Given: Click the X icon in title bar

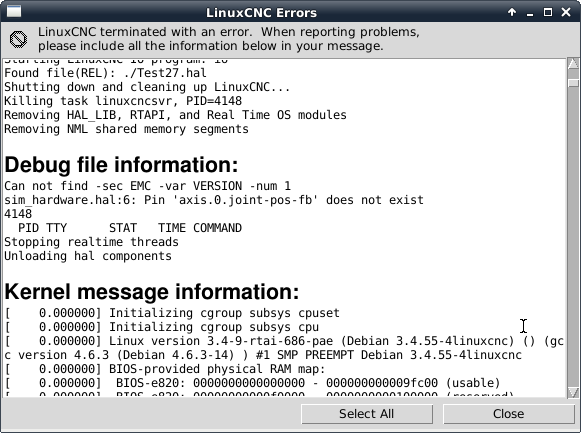Looking at the screenshot, I should tap(566, 12).
